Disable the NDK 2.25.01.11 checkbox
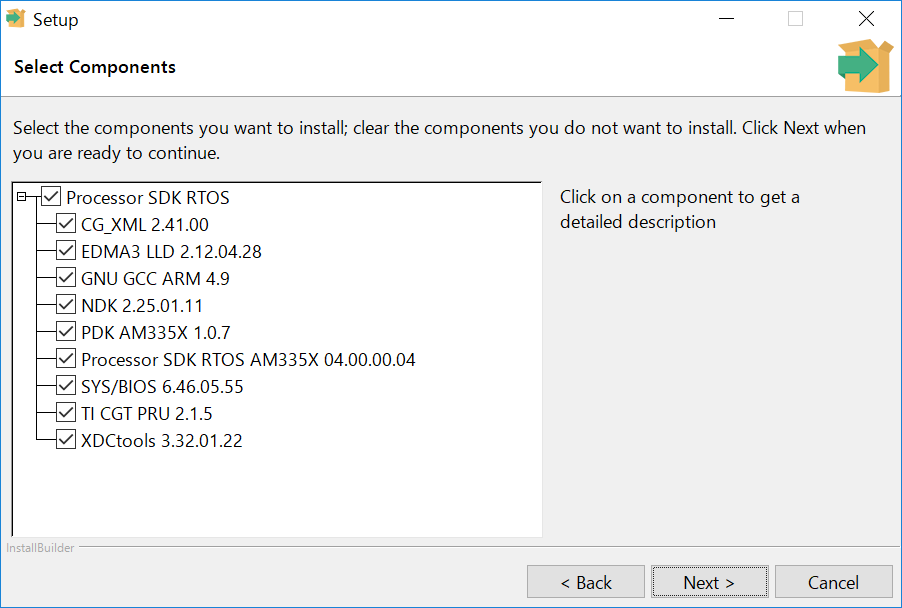This screenshot has width=902, height=608. [x=66, y=305]
